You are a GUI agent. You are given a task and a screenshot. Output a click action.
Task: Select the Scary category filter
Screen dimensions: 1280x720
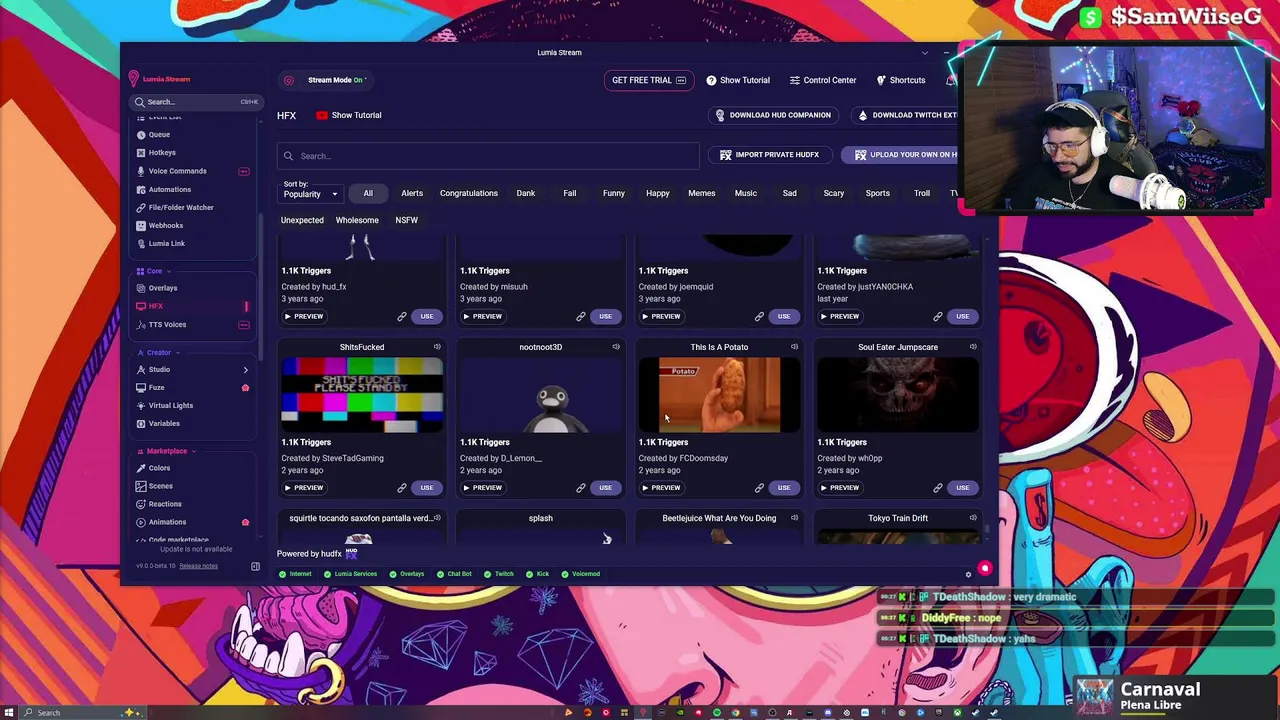click(833, 193)
